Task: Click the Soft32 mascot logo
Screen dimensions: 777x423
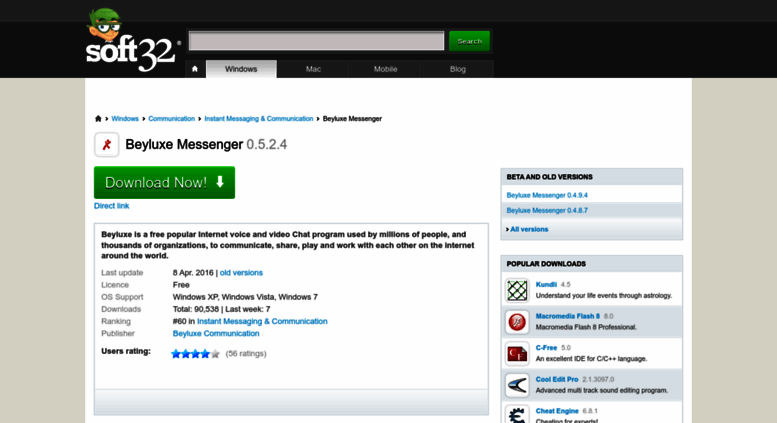Action: click(x=131, y=40)
